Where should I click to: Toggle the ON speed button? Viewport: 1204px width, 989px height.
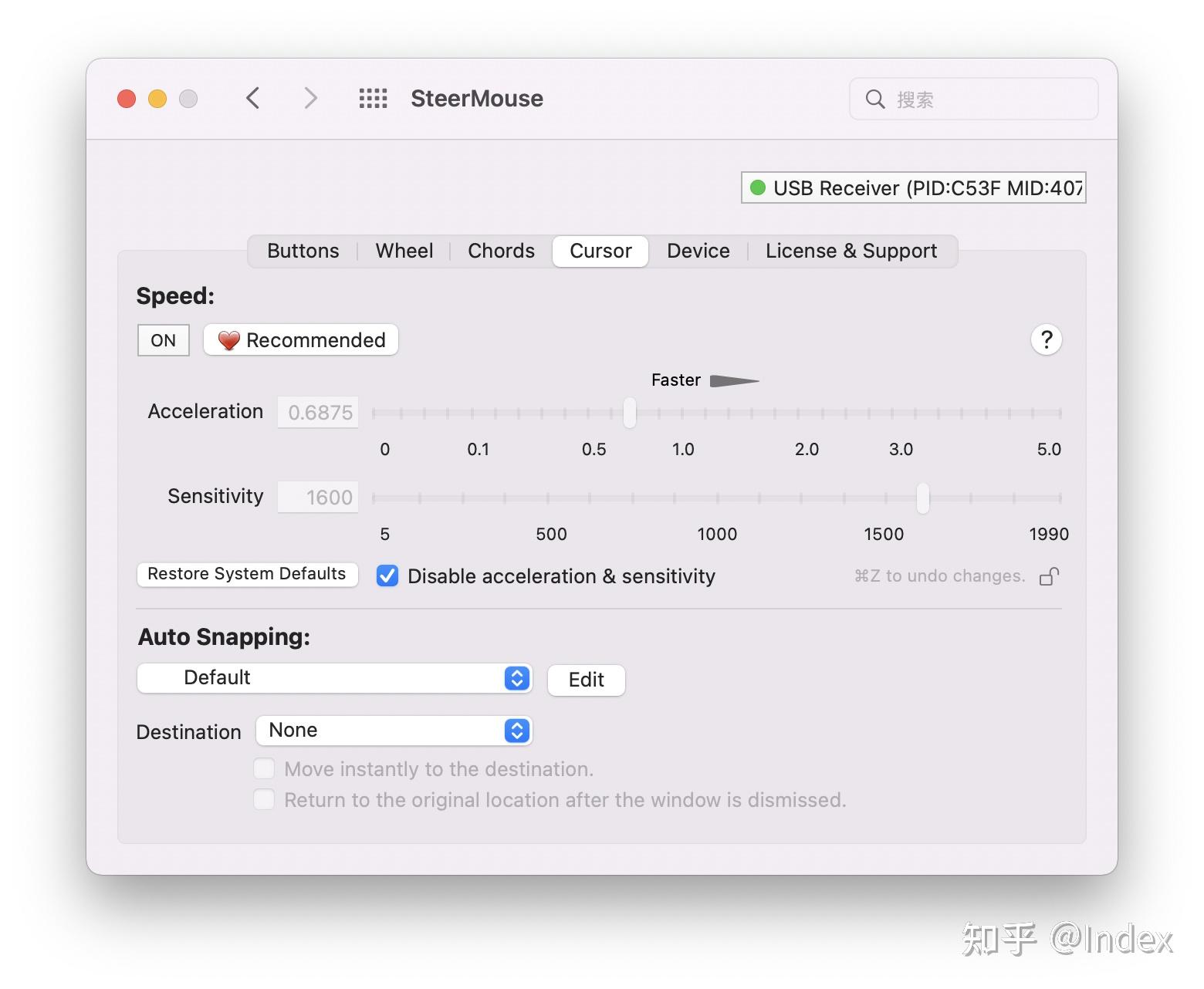(x=163, y=340)
